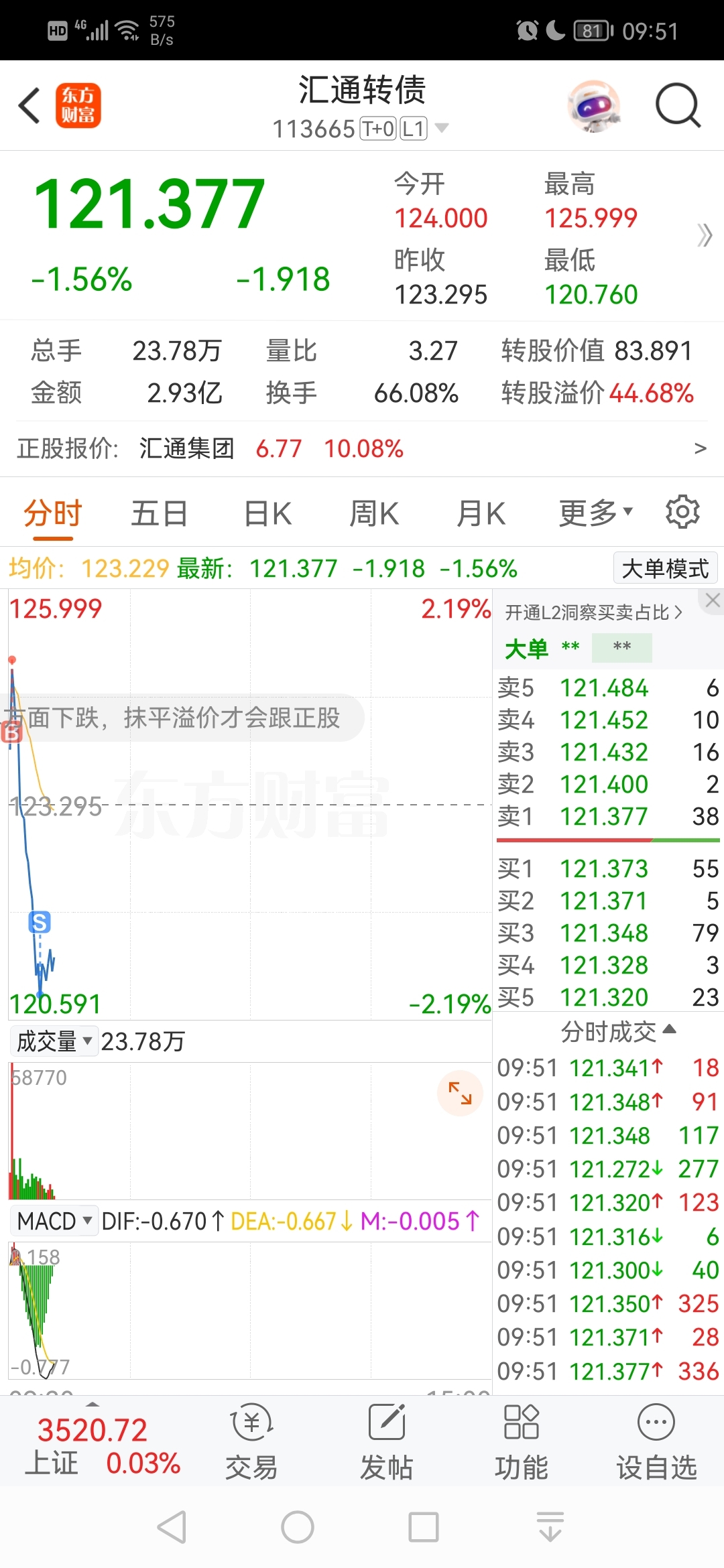The image size is (724, 1568).
Task: Tap the MACD chart area
Action: click(x=249, y=1309)
